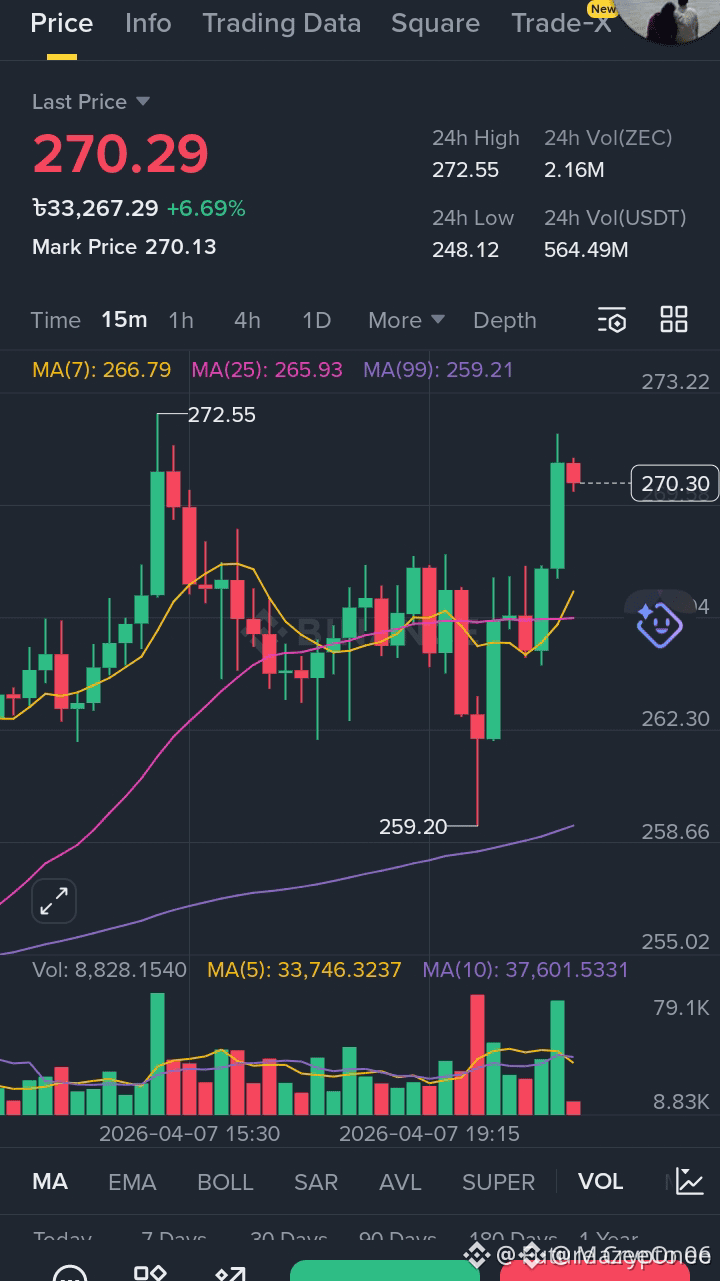720x1281 pixels.
Task: Open the Trading Data tab
Action: [x=282, y=23]
